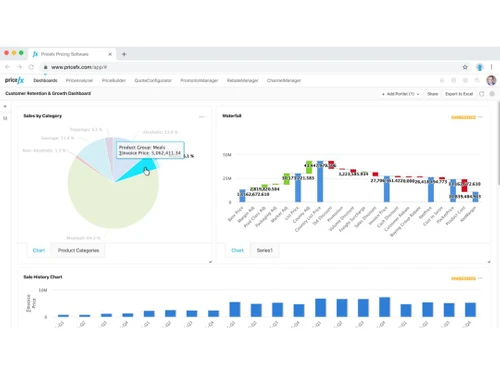Open the Waterfall portlet options ellipsis
Viewport: 500px width, 375px height.
click(480, 117)
